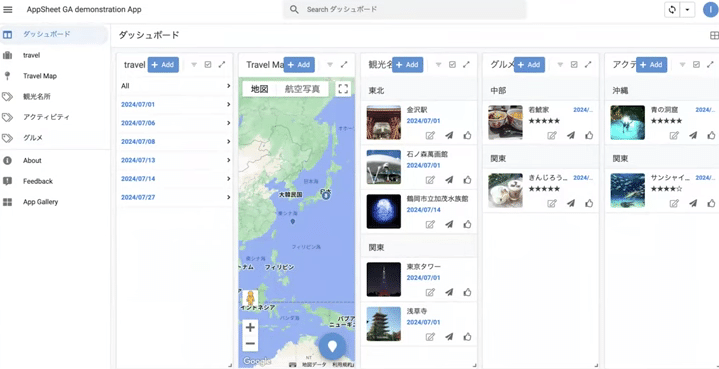
Task: Expand the アクティビティ panel to fullscreen
Action: [710, 65]
